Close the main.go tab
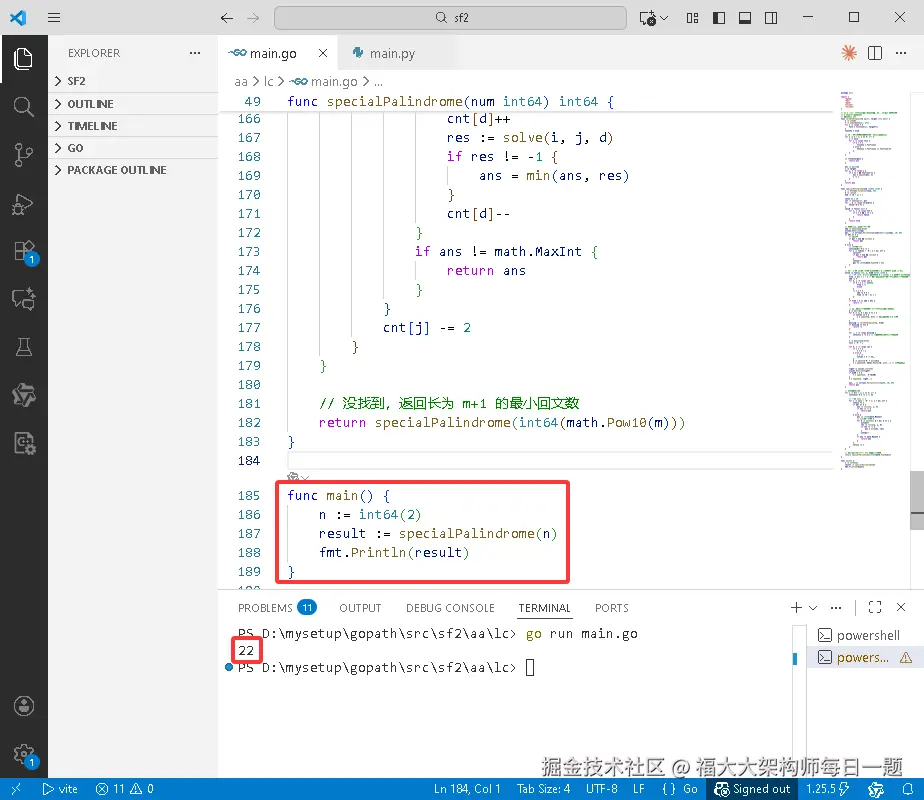The width and height of the screenshot is (924, 800). [323, 53]
